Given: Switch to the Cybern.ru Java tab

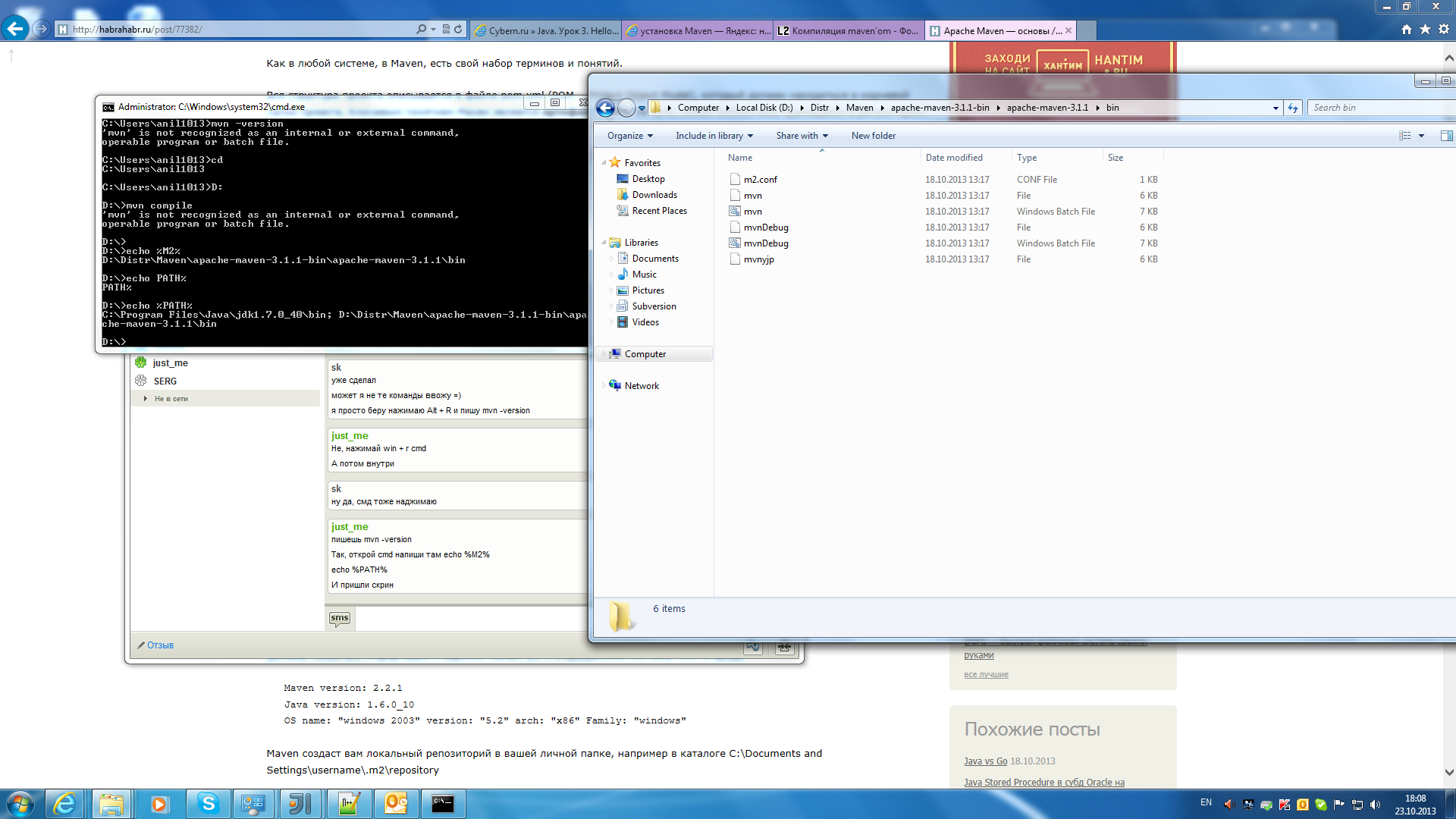Looking at the screenshot, I should click(x=546, y=30).
